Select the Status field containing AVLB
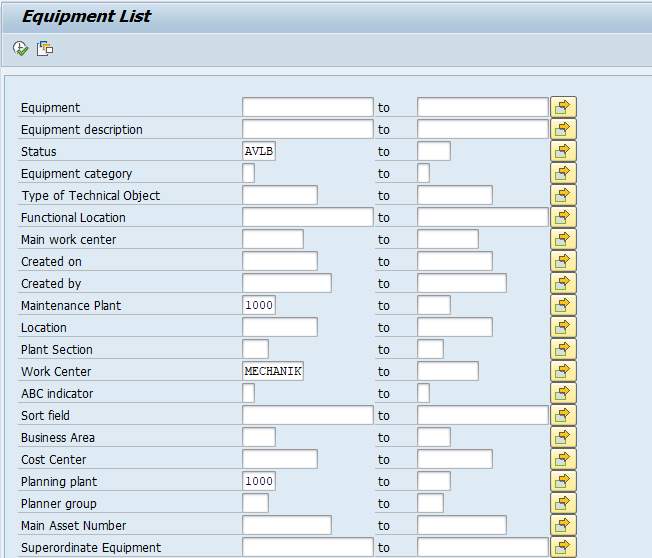 [258, 151]
